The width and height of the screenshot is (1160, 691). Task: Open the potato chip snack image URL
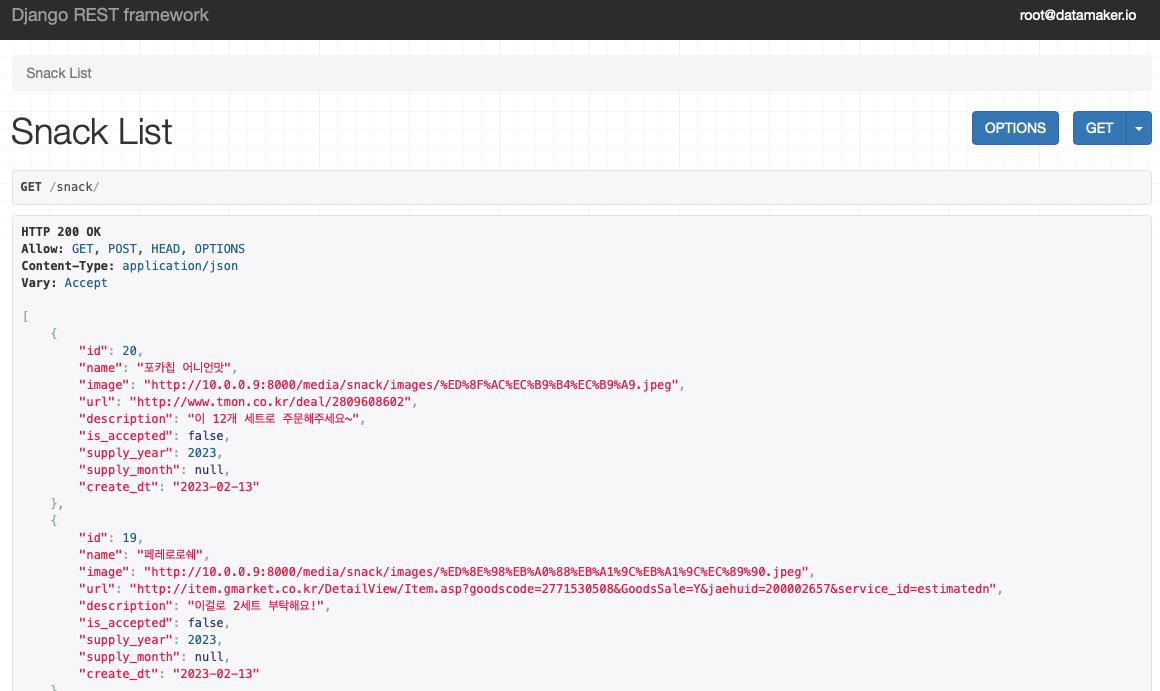411,385
